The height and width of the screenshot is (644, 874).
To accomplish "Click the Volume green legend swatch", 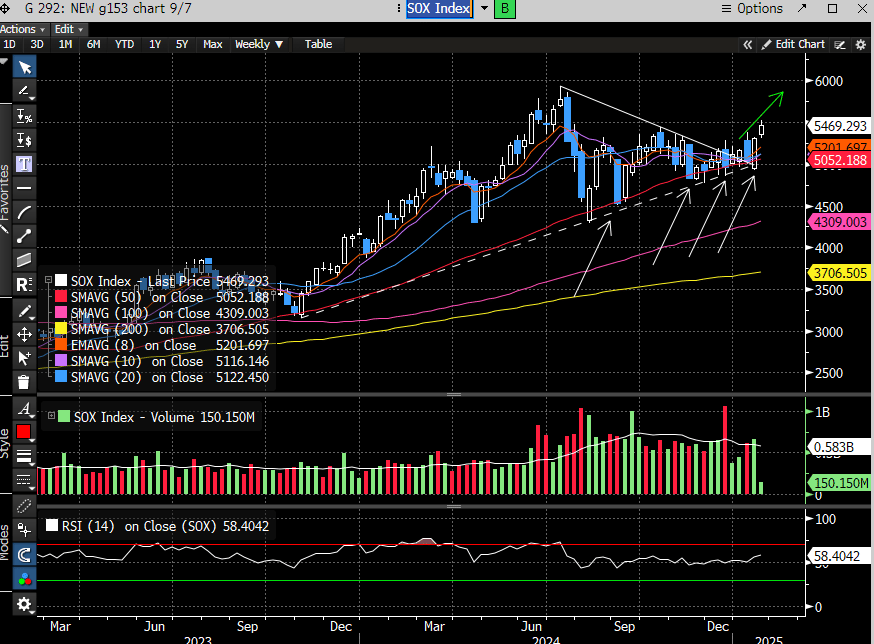I will 64,416.
